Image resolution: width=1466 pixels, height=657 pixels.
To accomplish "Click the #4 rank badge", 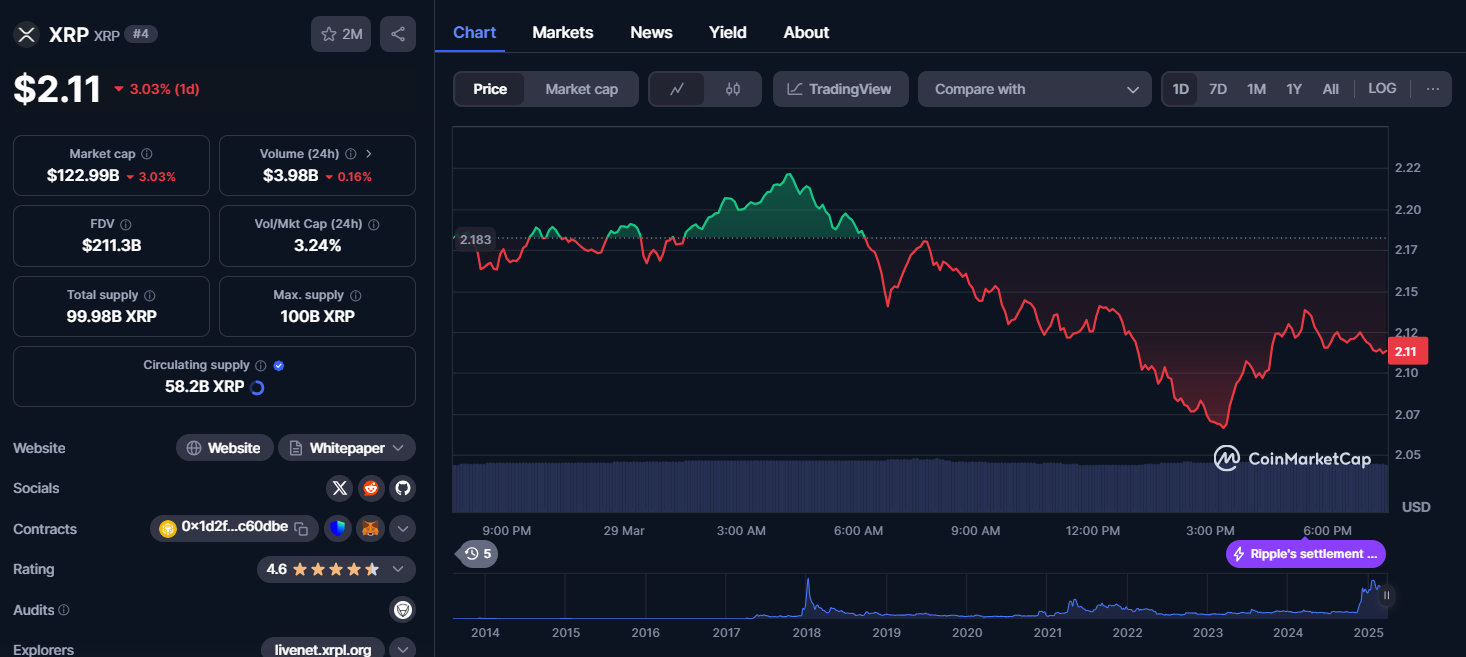I will click(x=141, y=34).
